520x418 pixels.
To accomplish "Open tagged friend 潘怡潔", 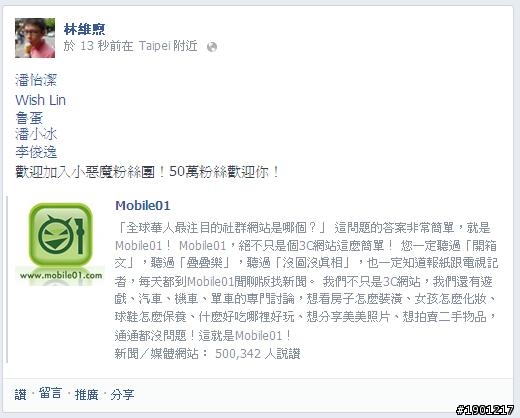I will pyautogui.click(x=36, y=80).
